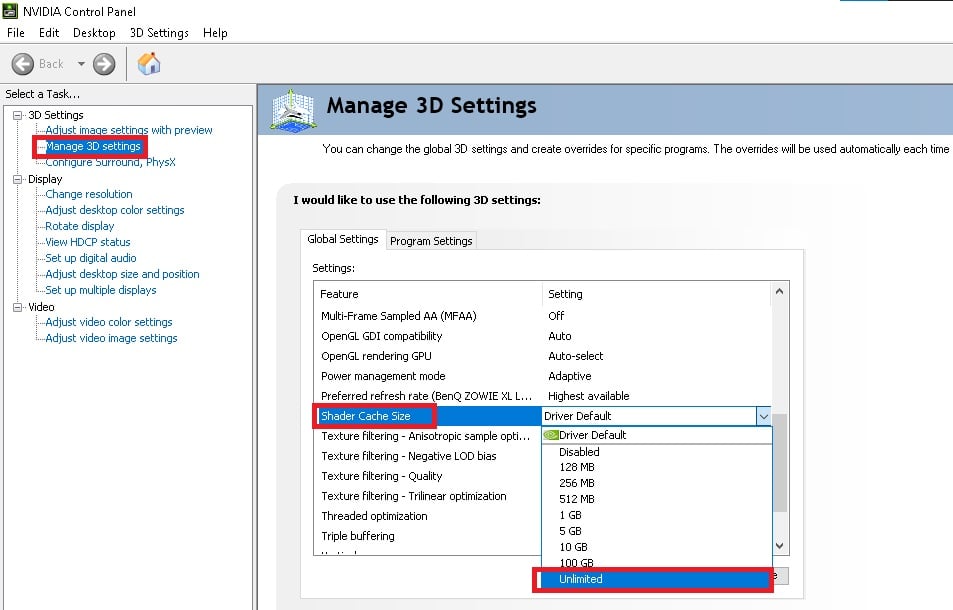Open Set up multiple displays link
The width and height of the screenshot is (953, 610).
tap(101, 290)
